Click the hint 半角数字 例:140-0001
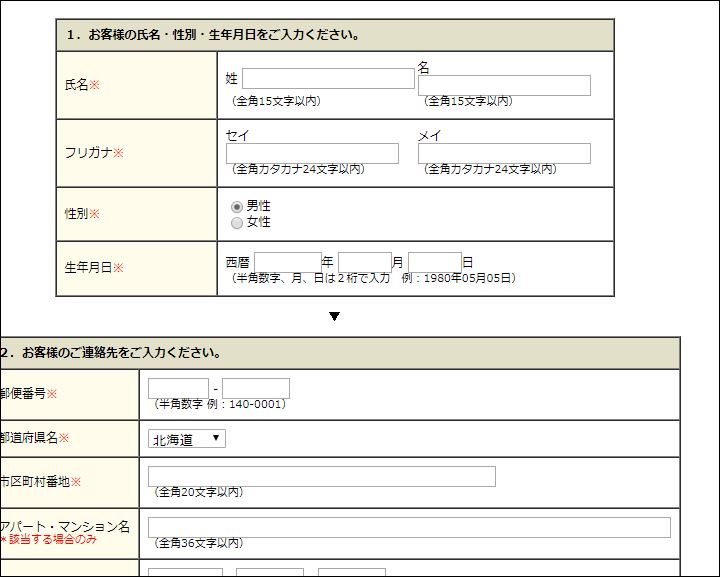The height and width of the screenshot is (577, 720). coord(220,404)
